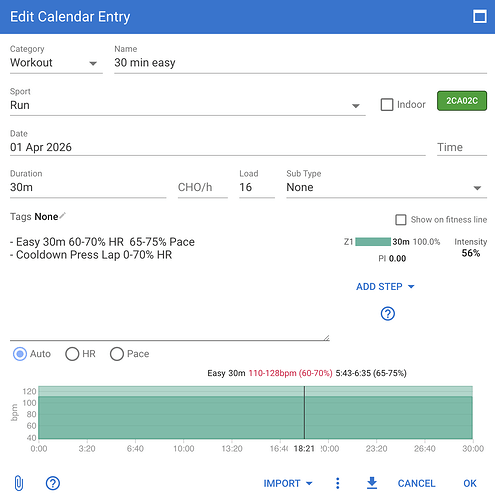This screenshot has height=500, width=495.
Task: Click the CANCEL button
Action: tap(416, 483)
